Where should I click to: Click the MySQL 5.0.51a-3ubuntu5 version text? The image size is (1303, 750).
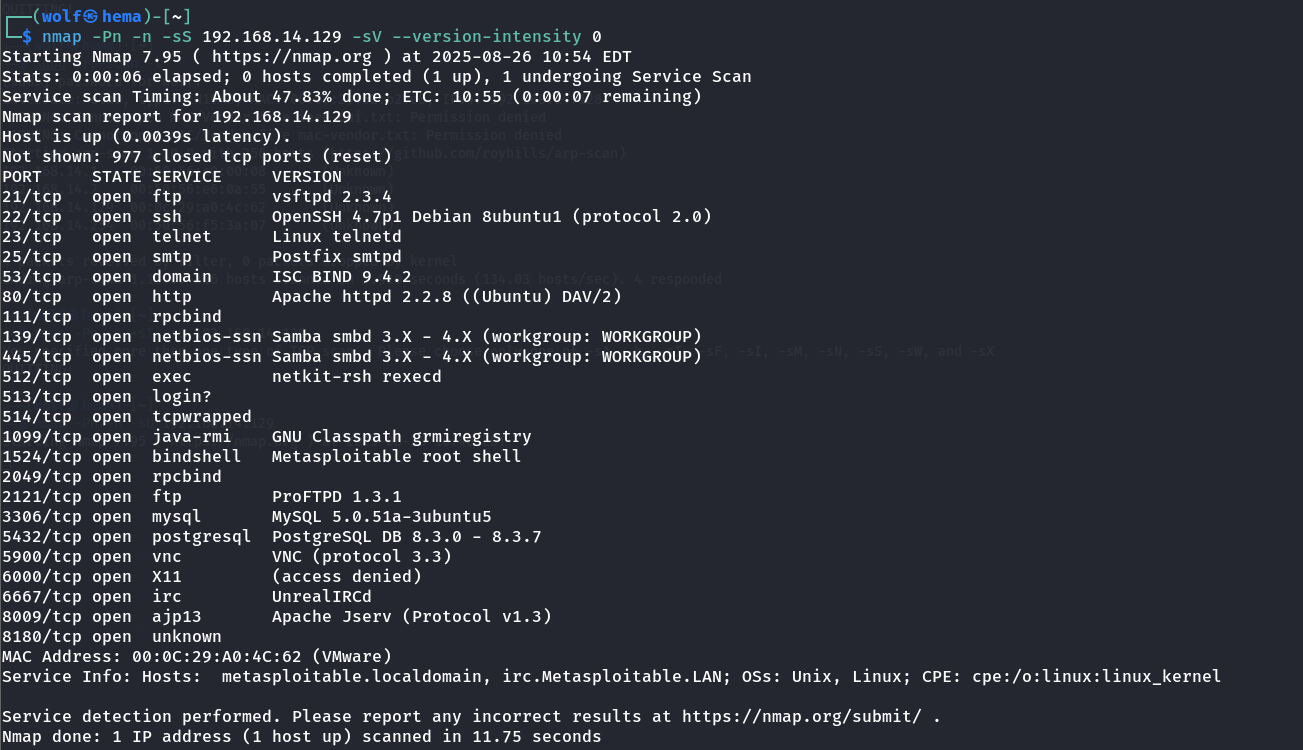[x=381, y=517]
